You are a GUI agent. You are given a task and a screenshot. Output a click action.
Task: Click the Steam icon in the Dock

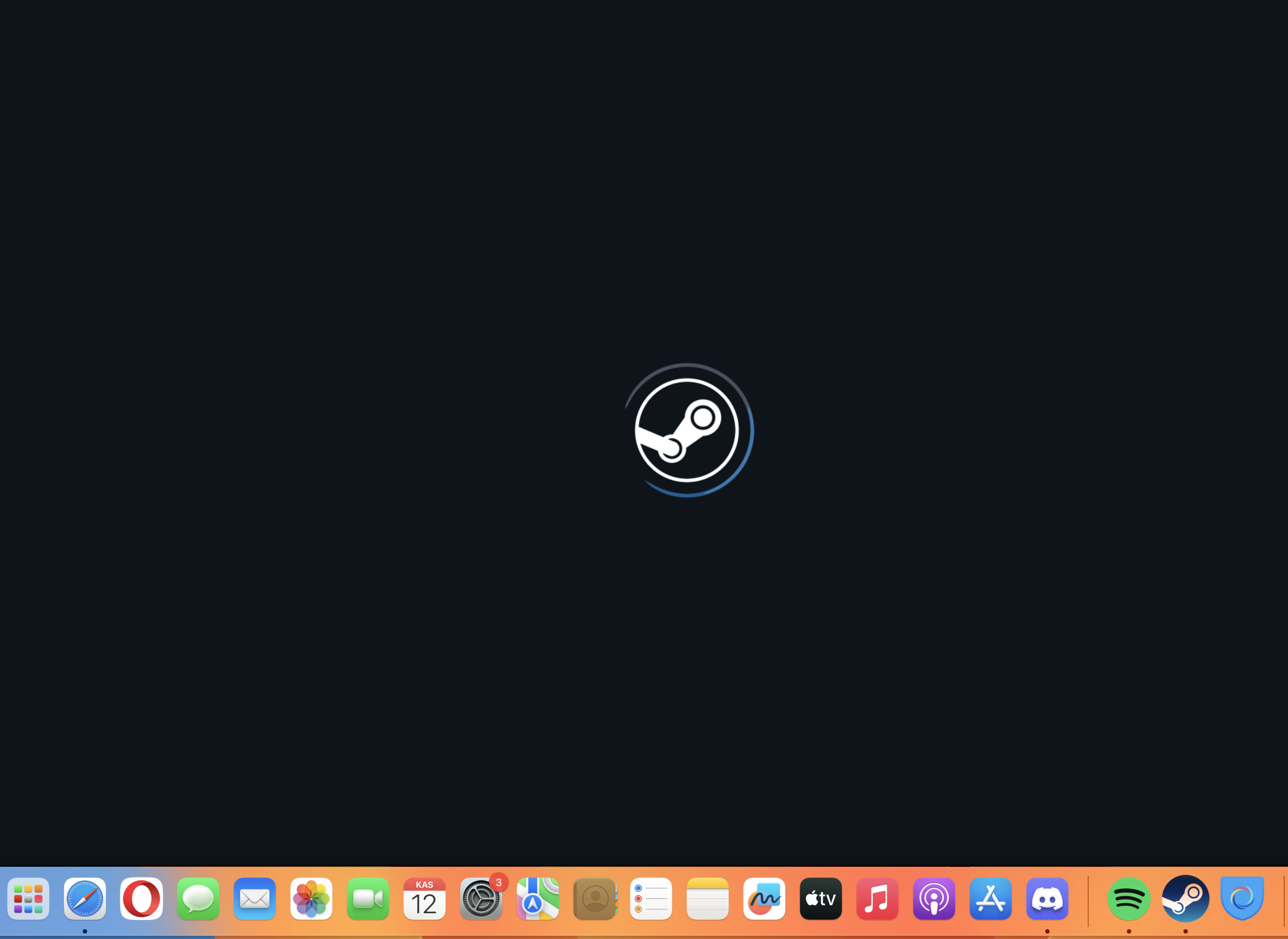click(1185, 899)
